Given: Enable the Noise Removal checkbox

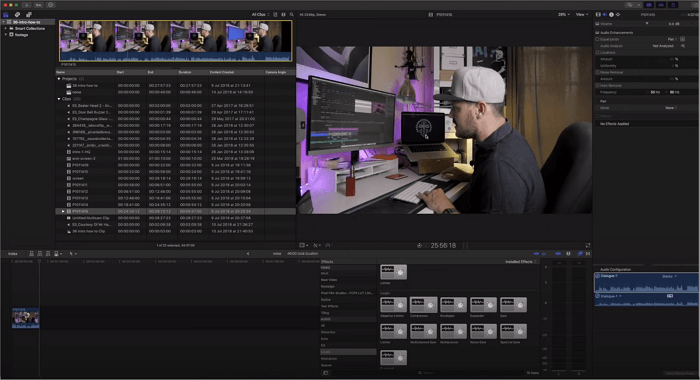Looking at the screenshot, I should (x=597, y=72).
